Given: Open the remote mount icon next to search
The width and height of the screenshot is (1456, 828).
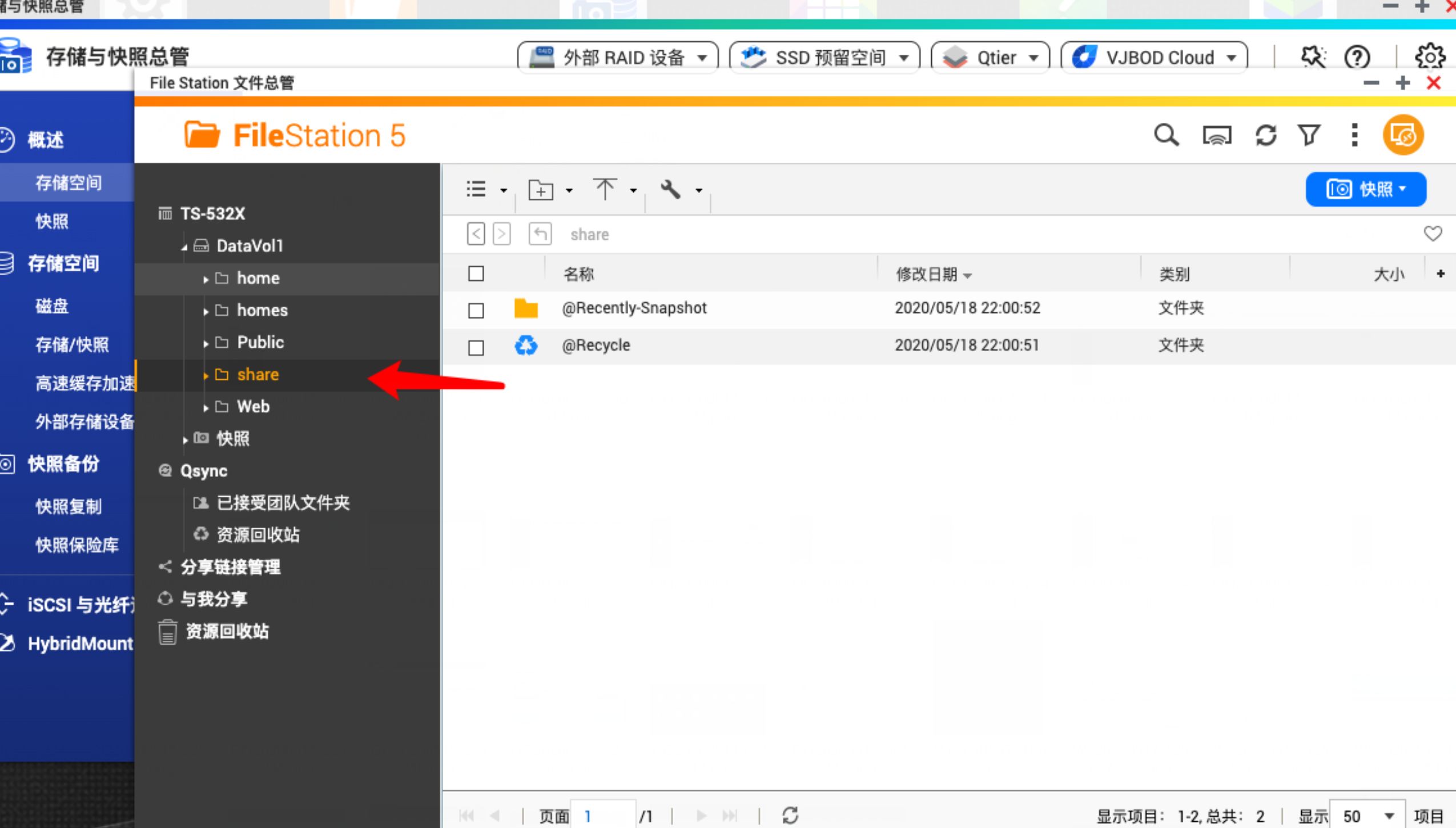Looking at the screenshot, I should (1216, 136).
